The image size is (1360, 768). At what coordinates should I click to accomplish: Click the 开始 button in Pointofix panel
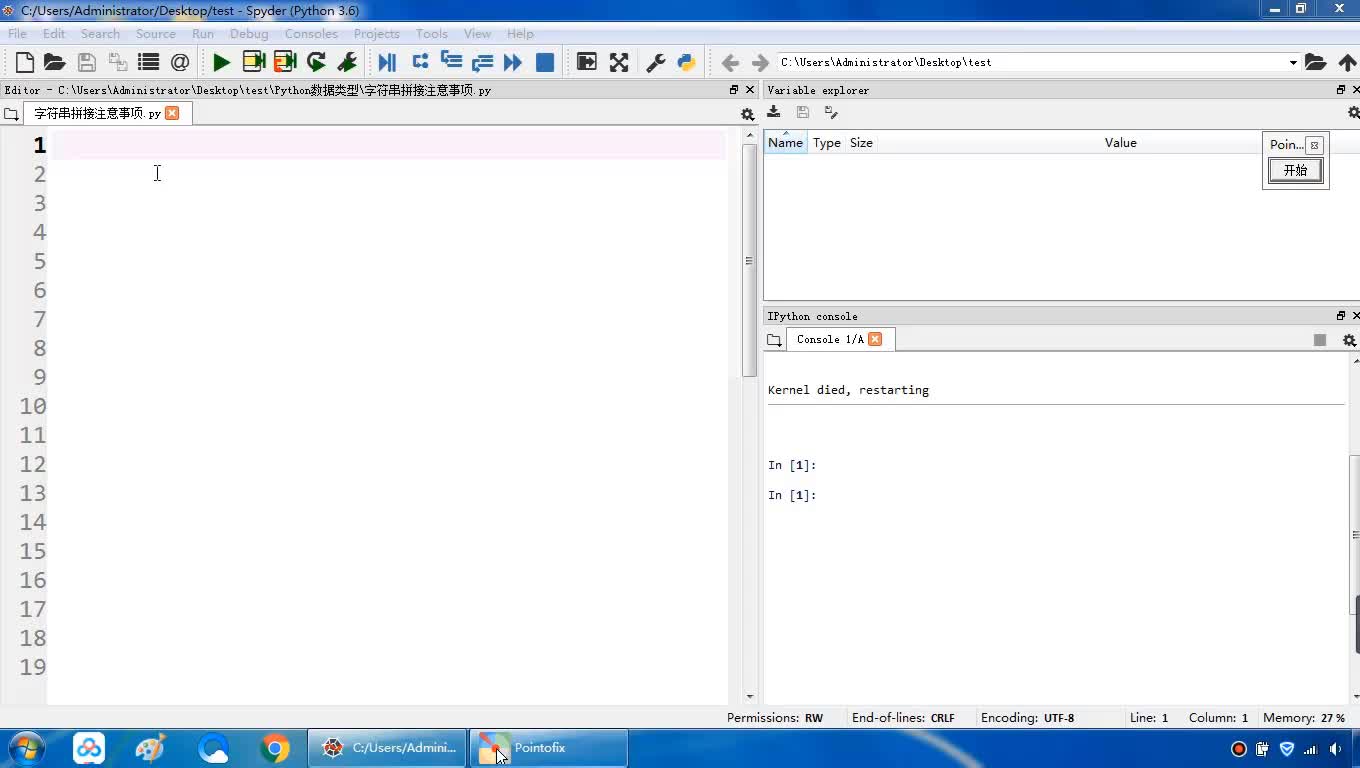click(x=1295, y=170)
